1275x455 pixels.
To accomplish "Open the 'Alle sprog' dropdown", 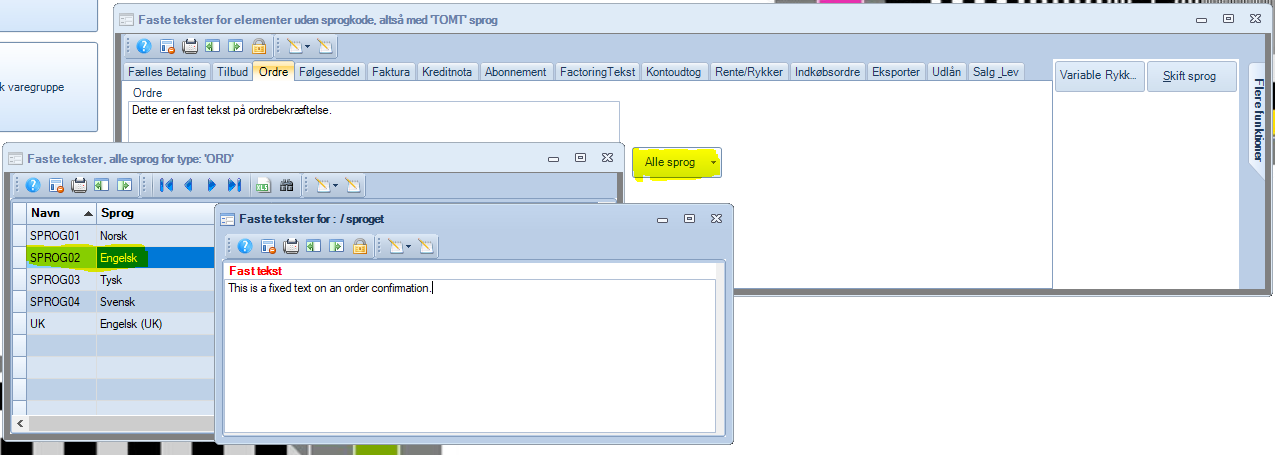I will click(676, 162).
